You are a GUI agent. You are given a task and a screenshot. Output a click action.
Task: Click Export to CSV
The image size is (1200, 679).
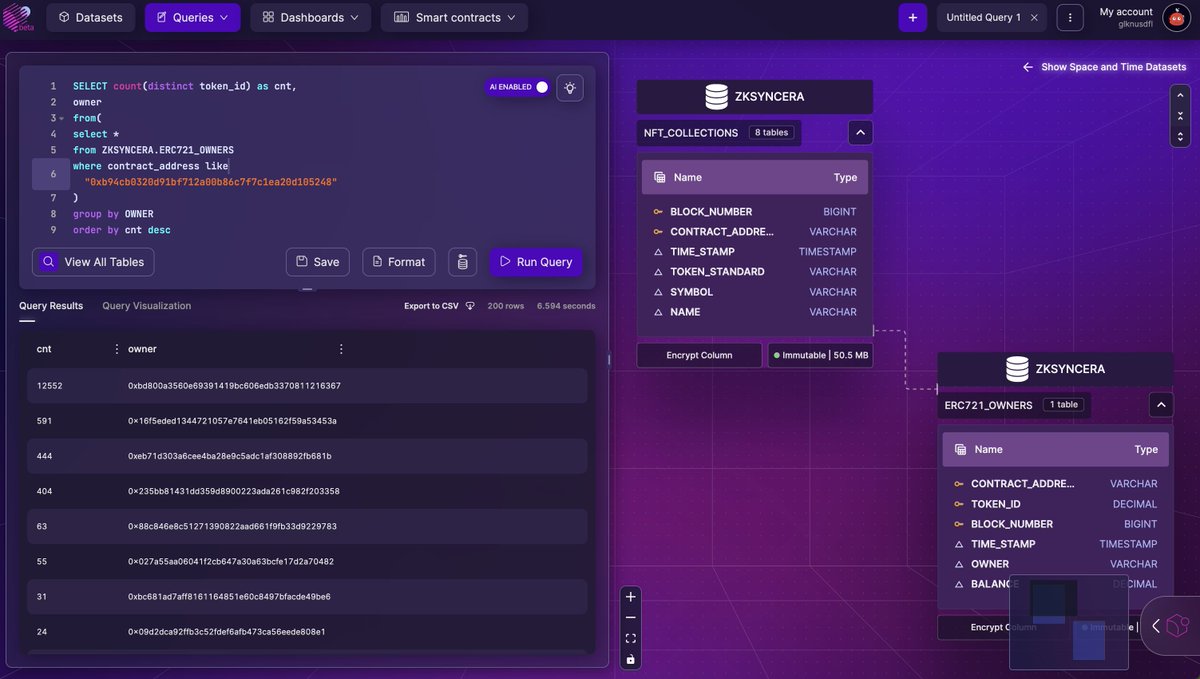pyautogui.click(x=431, y=306)
